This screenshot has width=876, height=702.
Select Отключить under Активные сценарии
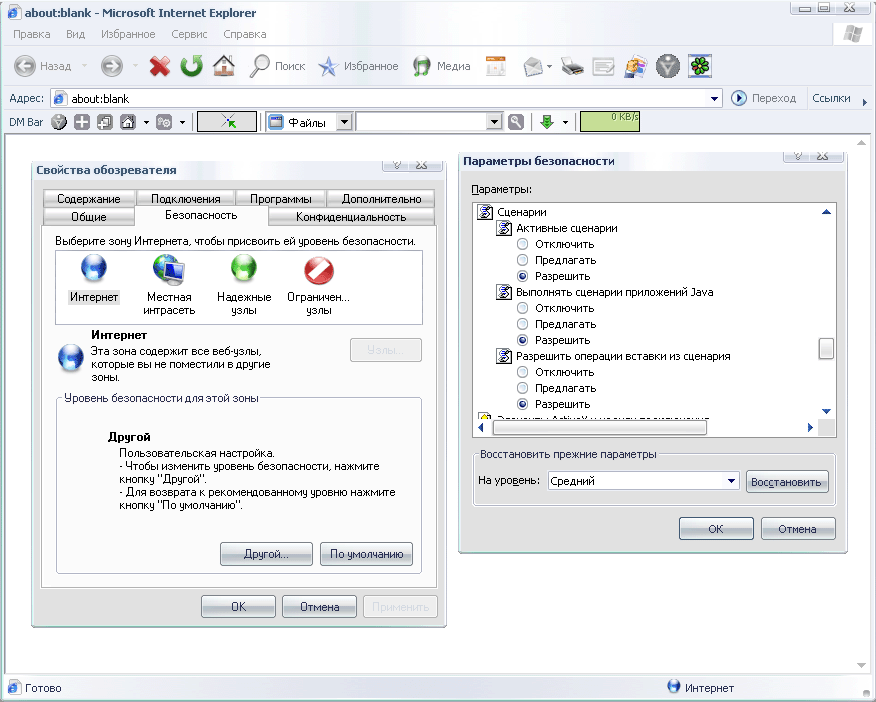[x=523, y=244]
